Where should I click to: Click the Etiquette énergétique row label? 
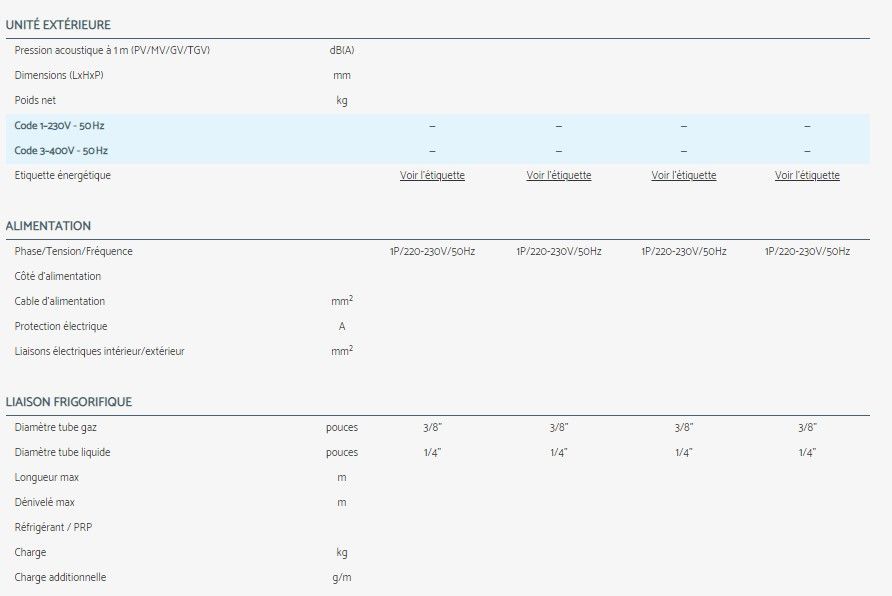pyautogui.click(x=63, y=176)
